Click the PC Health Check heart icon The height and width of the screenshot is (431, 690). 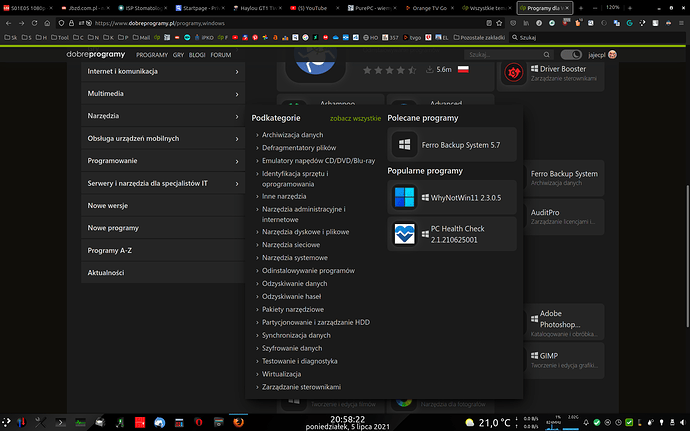(404, 234)
